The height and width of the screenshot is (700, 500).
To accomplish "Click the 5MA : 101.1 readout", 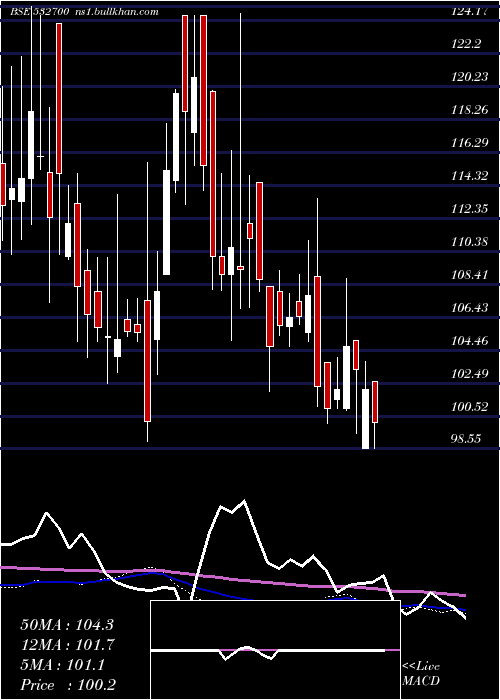I will (x=62, y=665).
